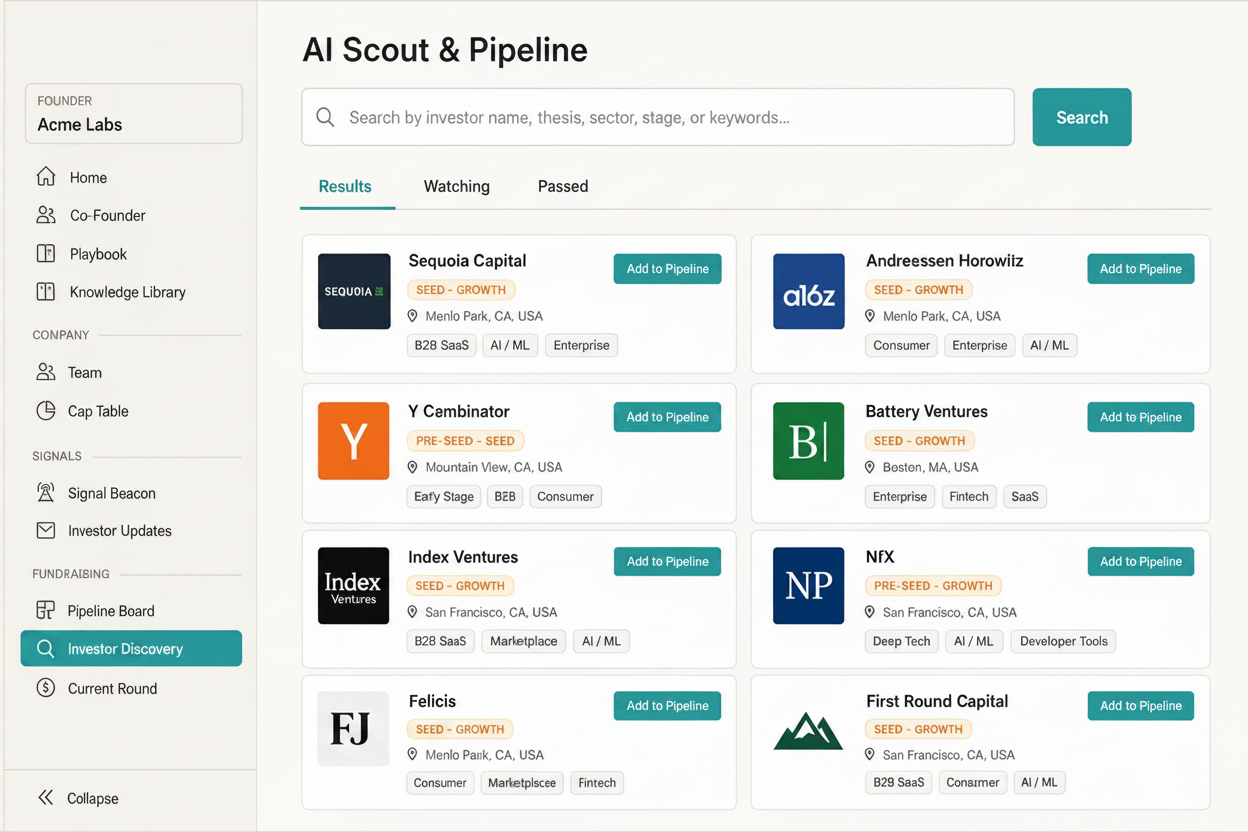Click Index Ventures' Marketplace tag
The width and height of the screenshot is (1248, 832).
click(x=524, y=641)
